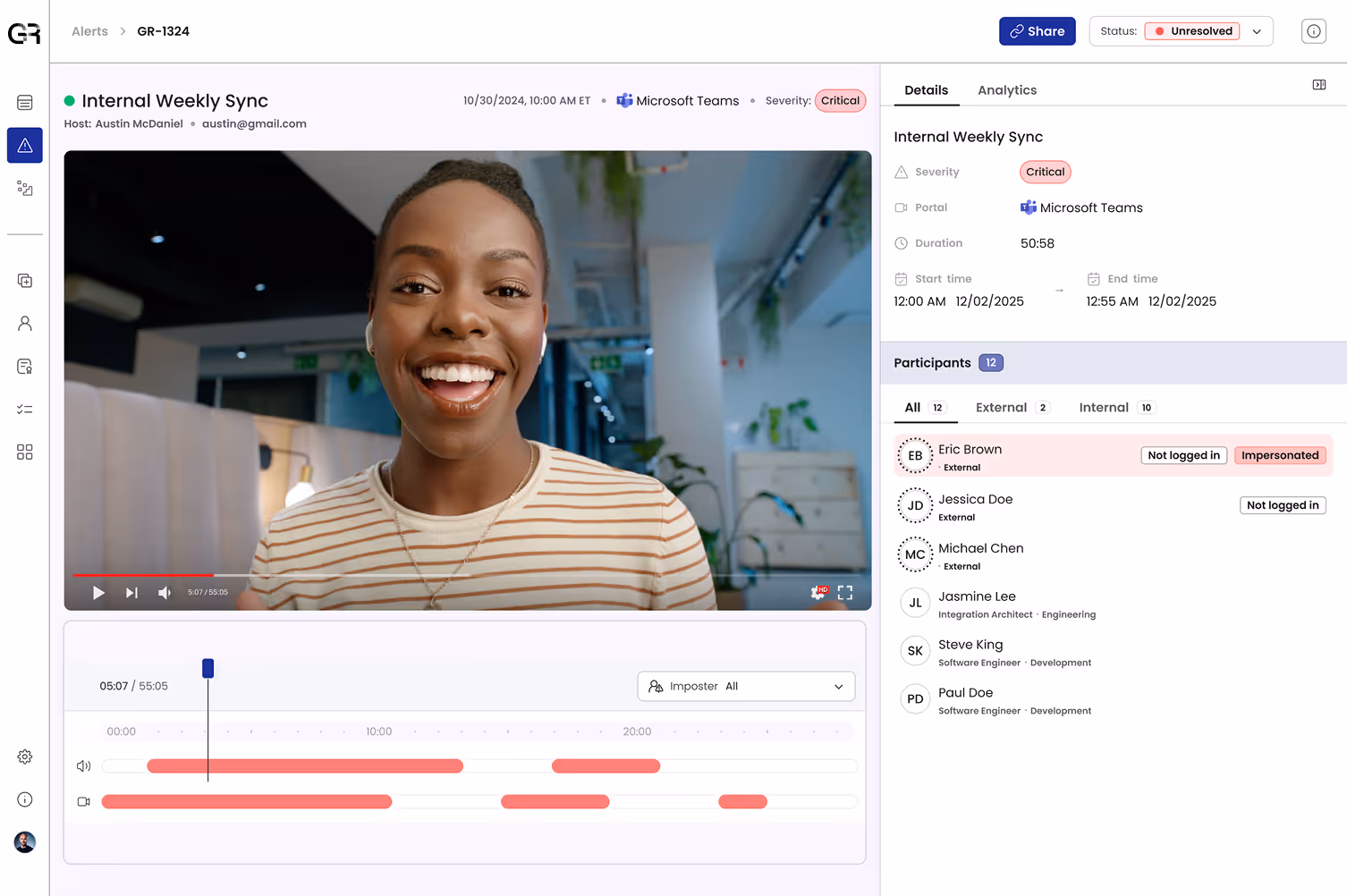Select the Michael Chen participant name
The width and height of the screenshot is (1347, 896).
point(980,548)
